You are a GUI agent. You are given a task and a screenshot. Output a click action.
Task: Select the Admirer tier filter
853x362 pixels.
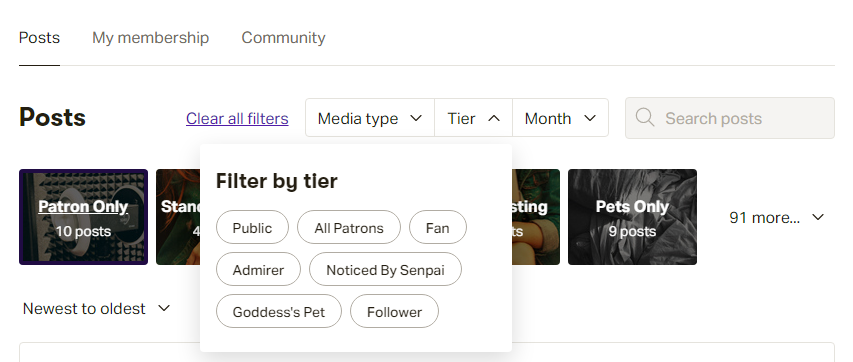pyautogui.click(x=258, y=269)
